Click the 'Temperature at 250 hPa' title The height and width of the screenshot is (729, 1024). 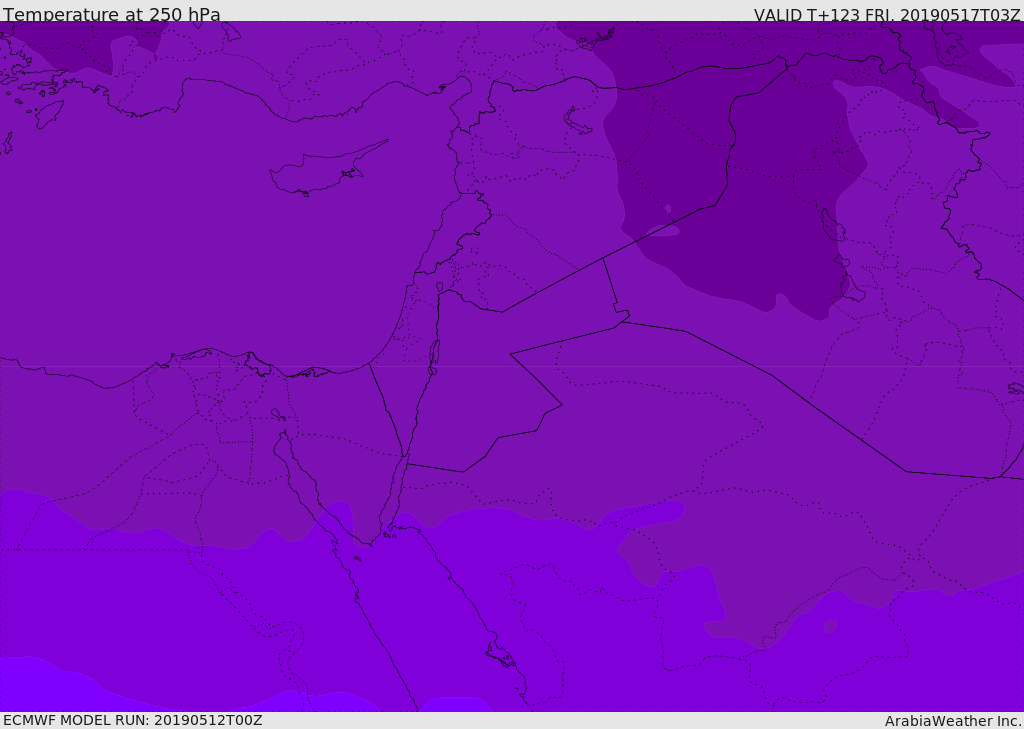pos(112,14)
